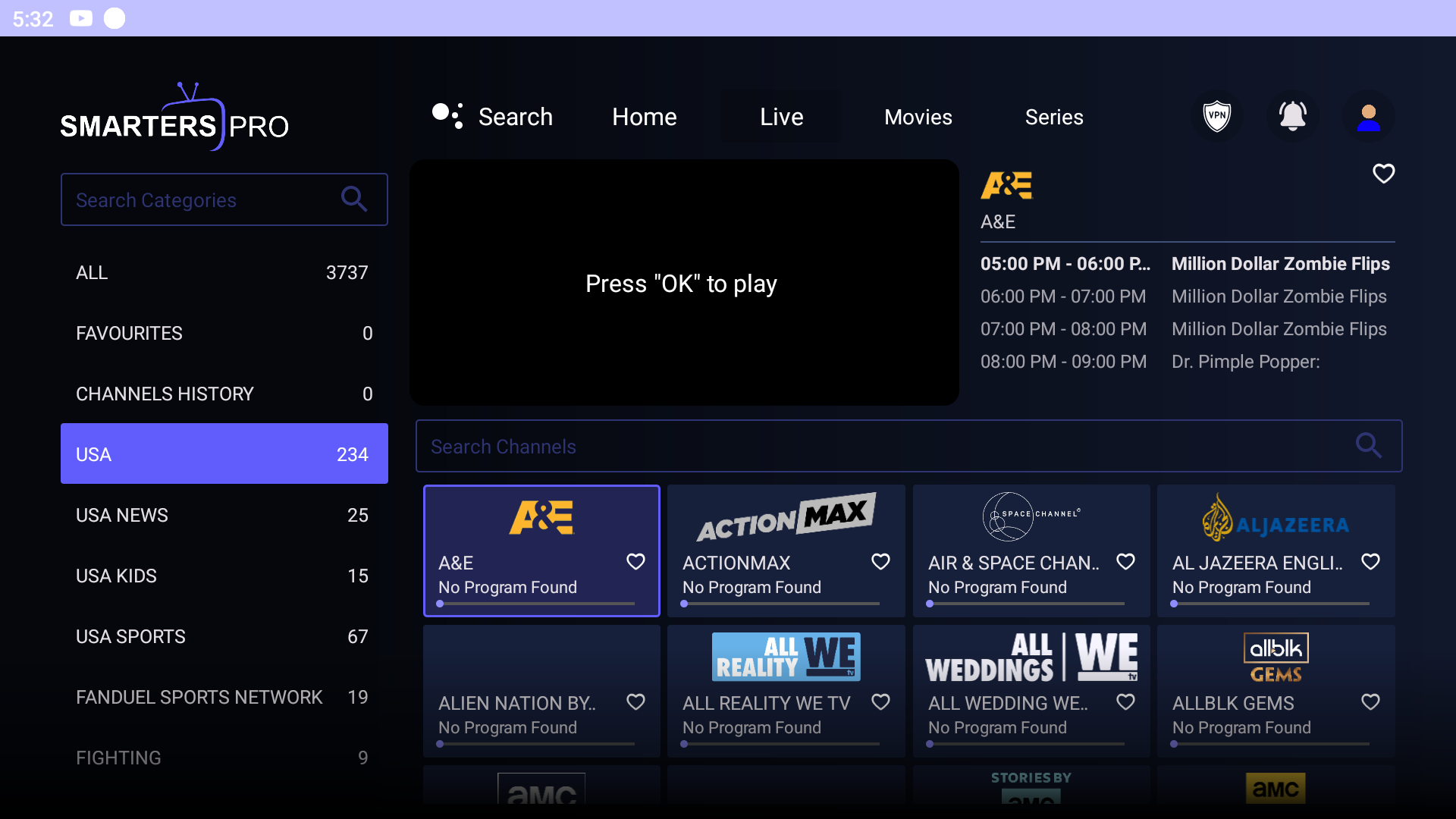The height and width of the screenshot is (819, 1456).
Task: Click the Search Categories magnifier icon
Action: point(354,199)
